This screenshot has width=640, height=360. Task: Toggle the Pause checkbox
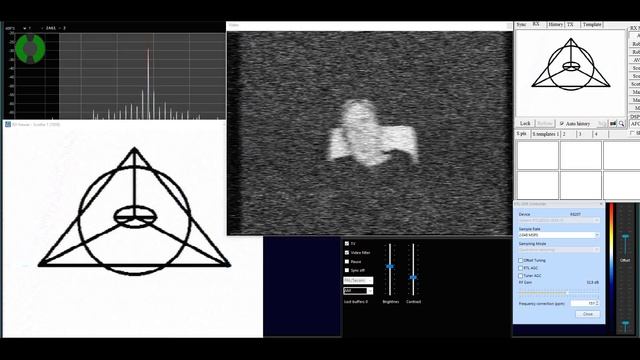(347, 262)
